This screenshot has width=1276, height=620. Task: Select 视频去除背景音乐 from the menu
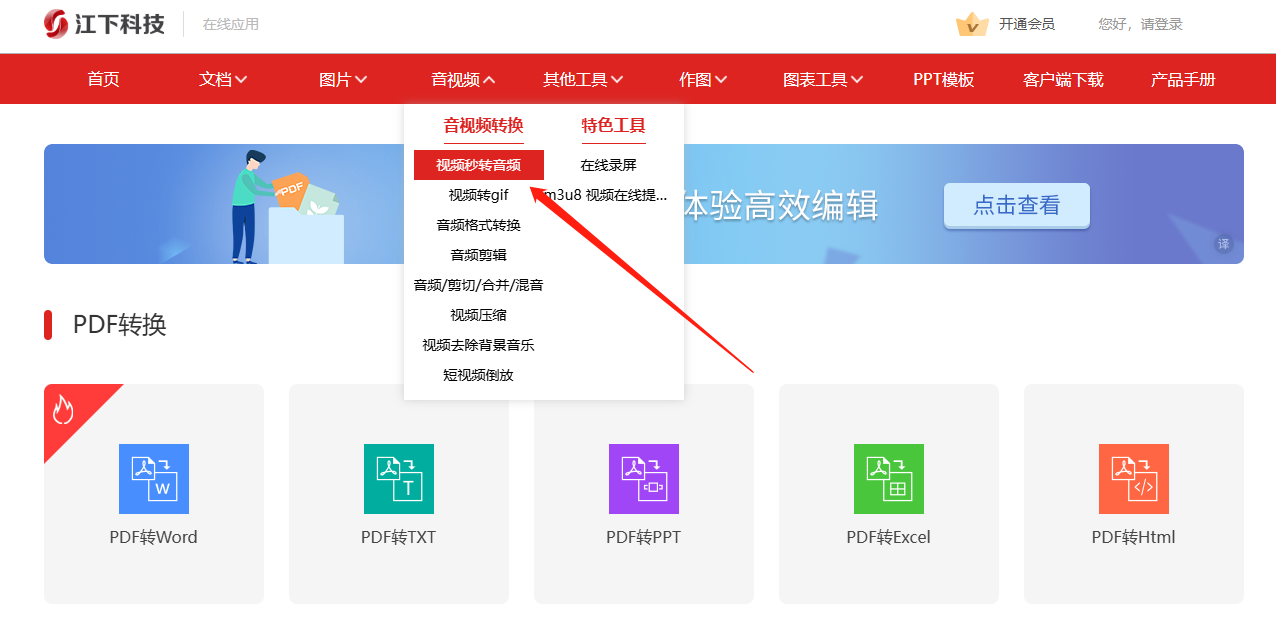click(479, 345)
